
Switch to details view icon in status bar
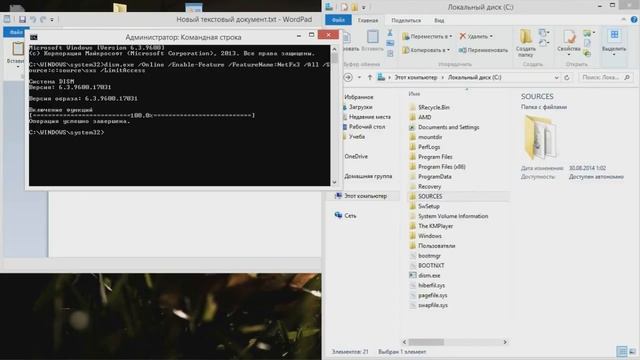click(622, 351)
